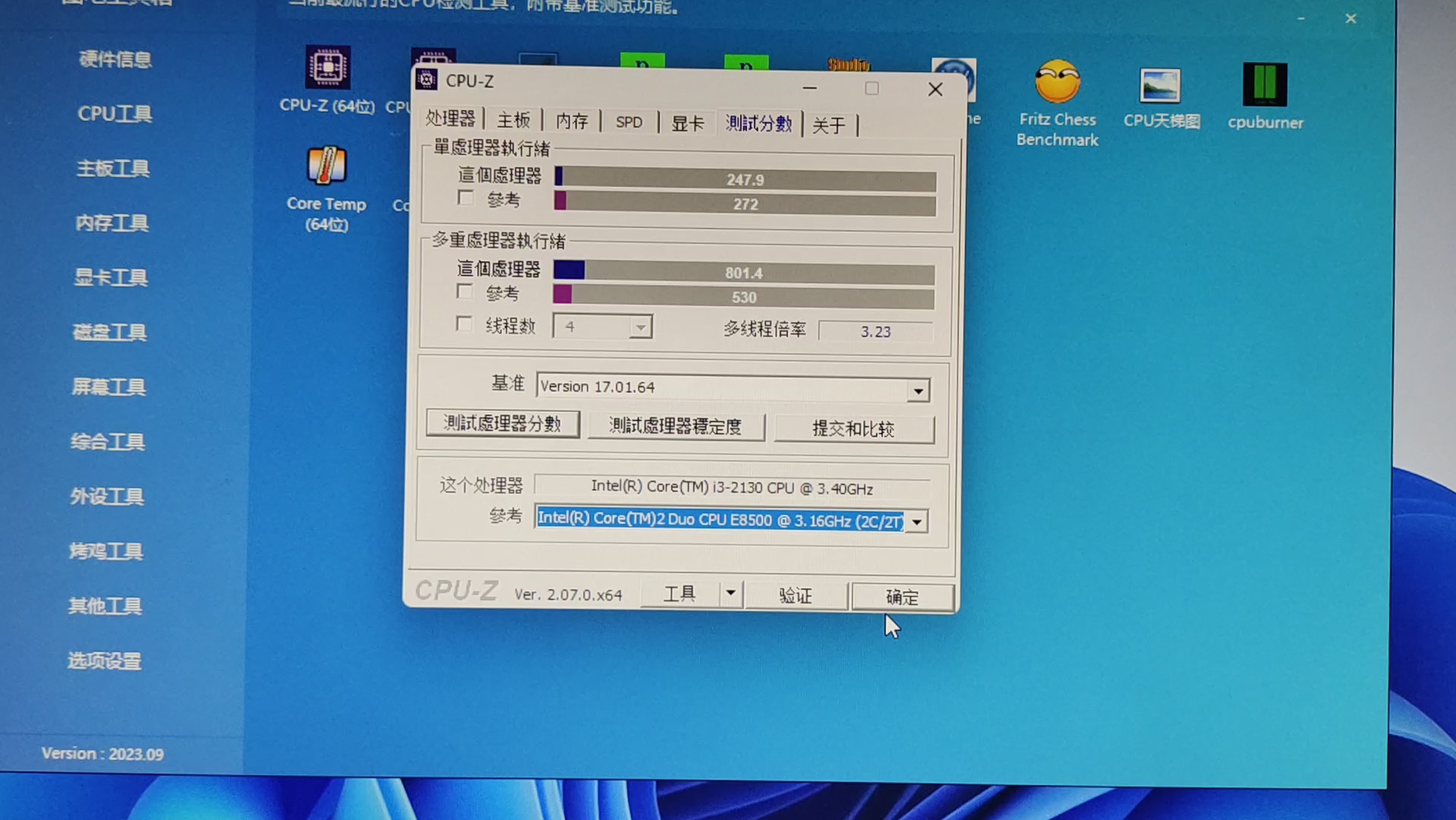Image resolution: width=1456 pixels, height=820 pixels.
Task: Open 选项设置 in the sidebar
Action: pos(104,661)
